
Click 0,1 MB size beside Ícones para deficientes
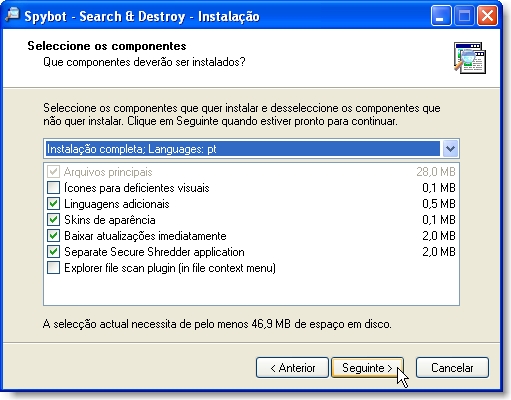click(x=439, y=188)
